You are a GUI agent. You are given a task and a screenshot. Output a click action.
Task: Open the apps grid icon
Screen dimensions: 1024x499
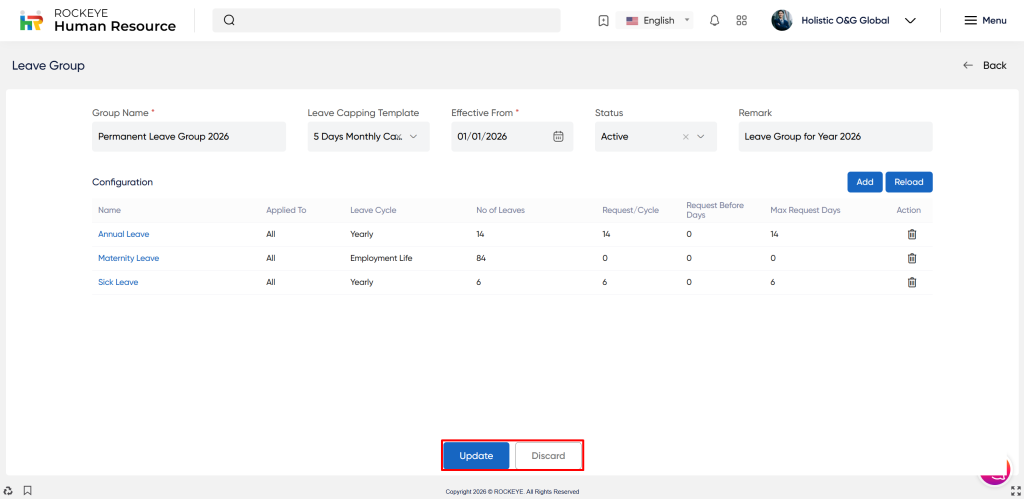point(741,20)
